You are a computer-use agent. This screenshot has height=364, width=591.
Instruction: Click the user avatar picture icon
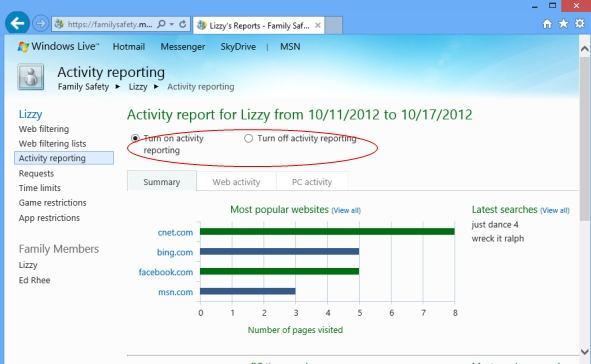pos(31,77)
